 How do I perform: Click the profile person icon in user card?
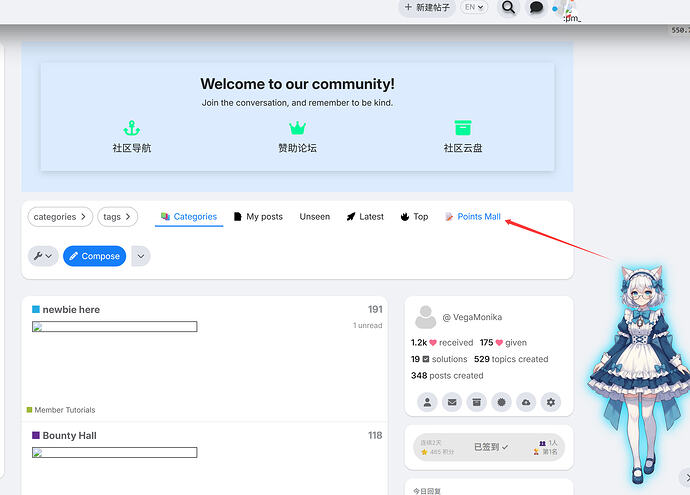pos(427,402)
